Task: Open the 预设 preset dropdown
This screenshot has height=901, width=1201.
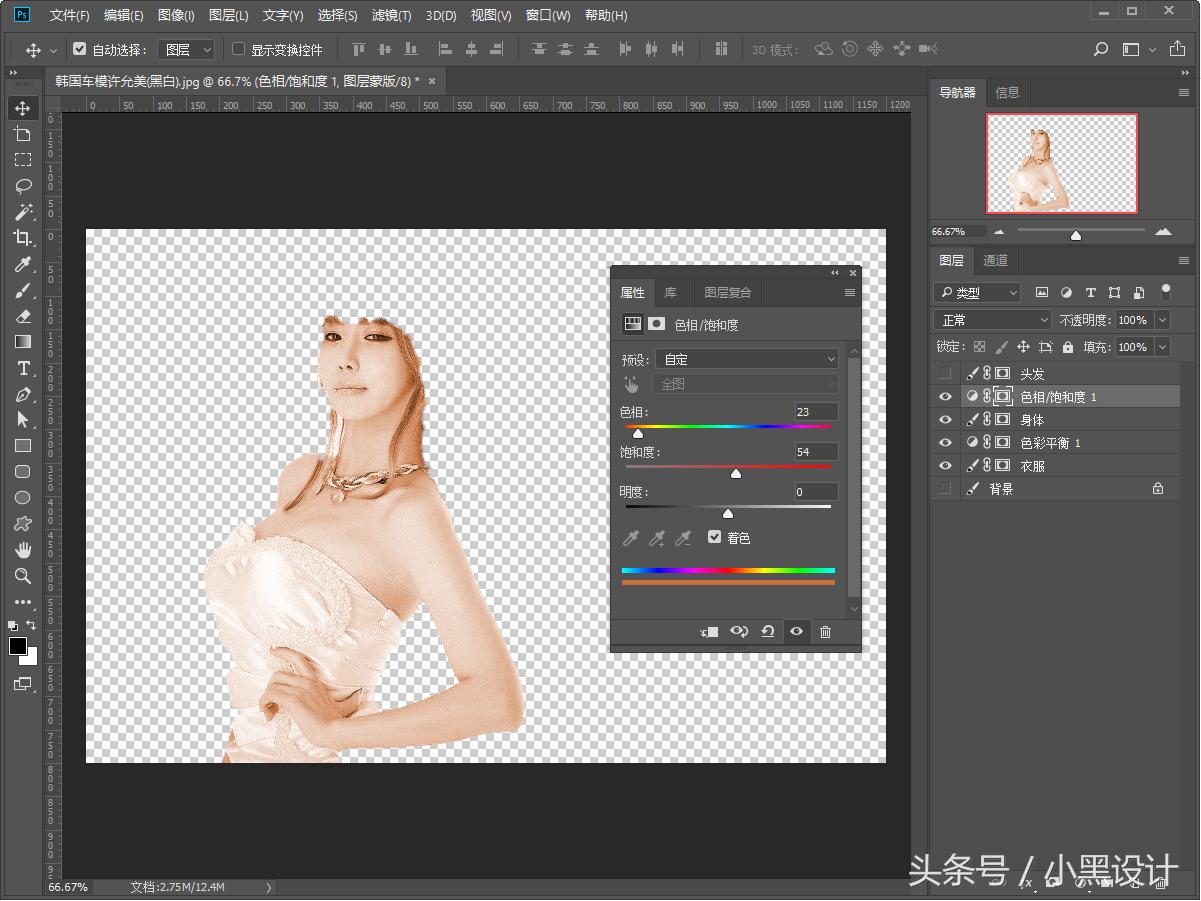Action: pos(746,359)
